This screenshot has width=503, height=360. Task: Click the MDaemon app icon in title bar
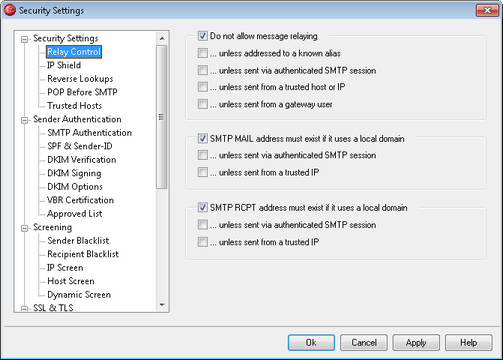pyautogui.click(x=10, y=10)
